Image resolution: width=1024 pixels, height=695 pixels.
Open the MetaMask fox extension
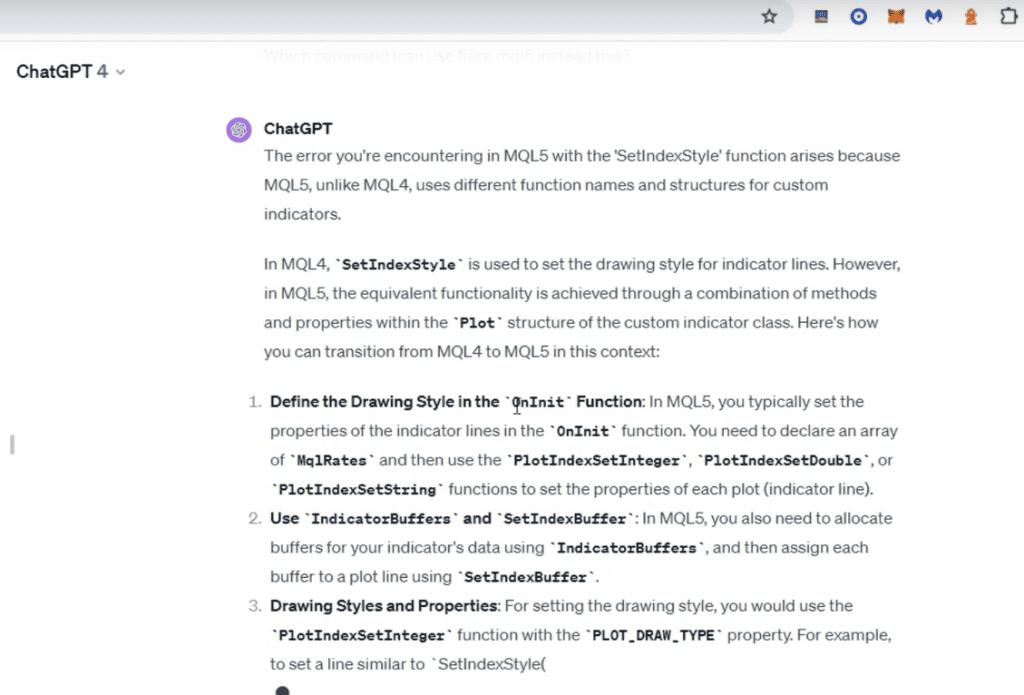[x=896, y=17]
